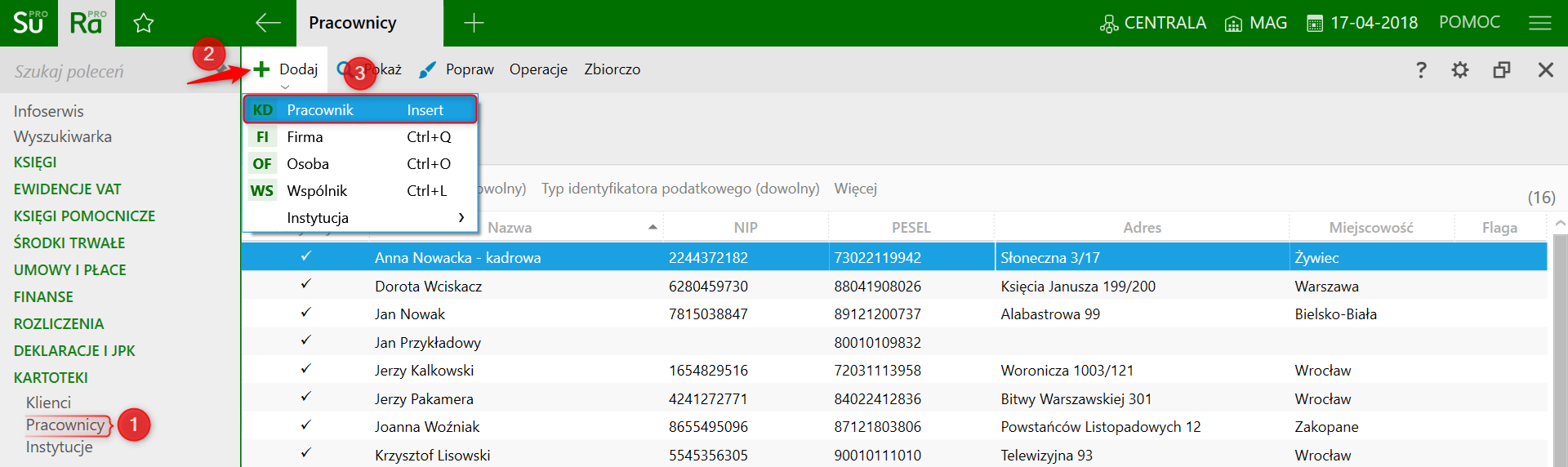Close the Pracownicy panel with X
The width and height of the screenshot is (1568, 467).
click(x=1546, y=69)
